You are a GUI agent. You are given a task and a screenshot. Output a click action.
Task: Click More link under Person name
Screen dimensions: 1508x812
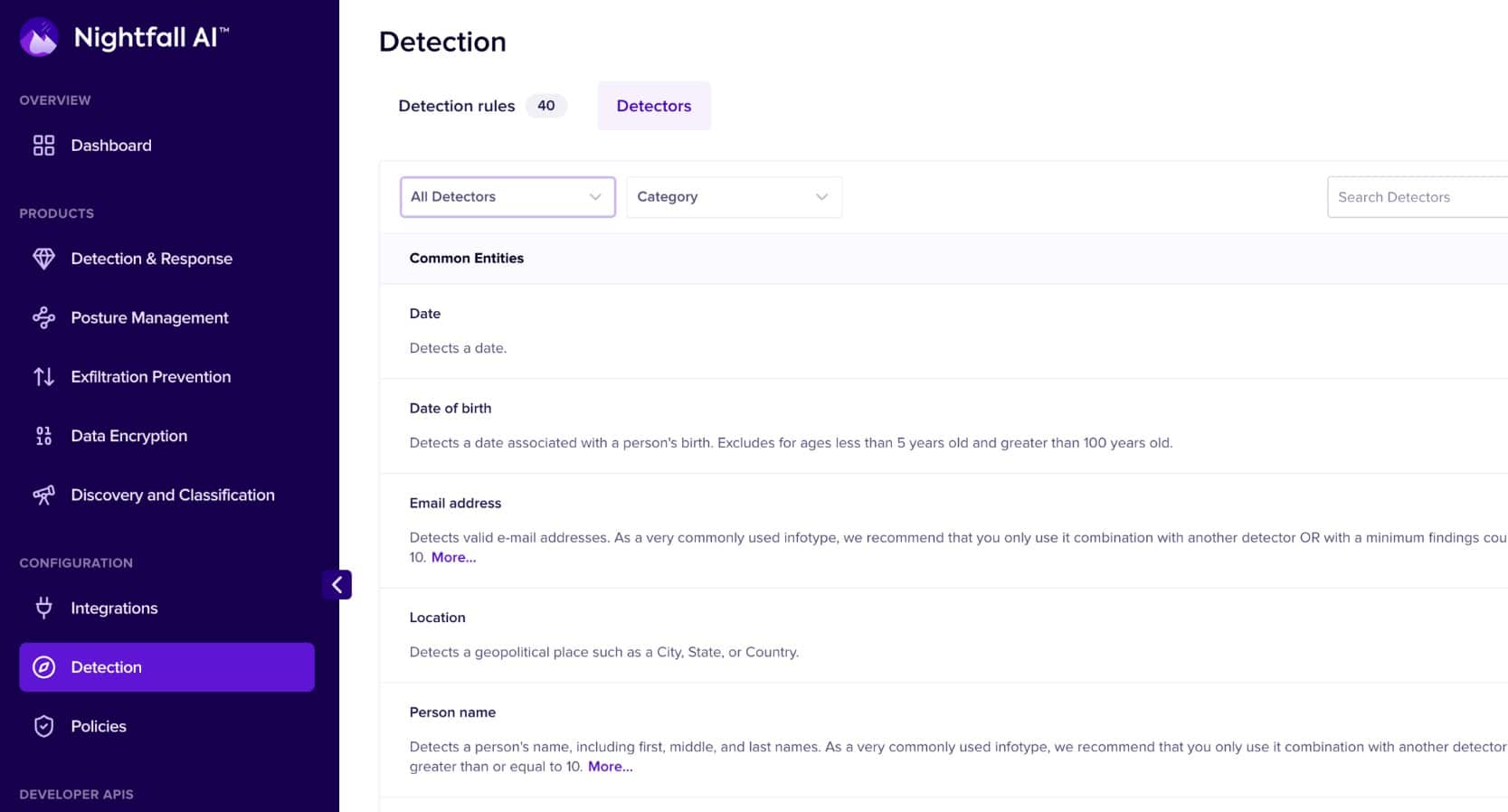pos(611,767)
